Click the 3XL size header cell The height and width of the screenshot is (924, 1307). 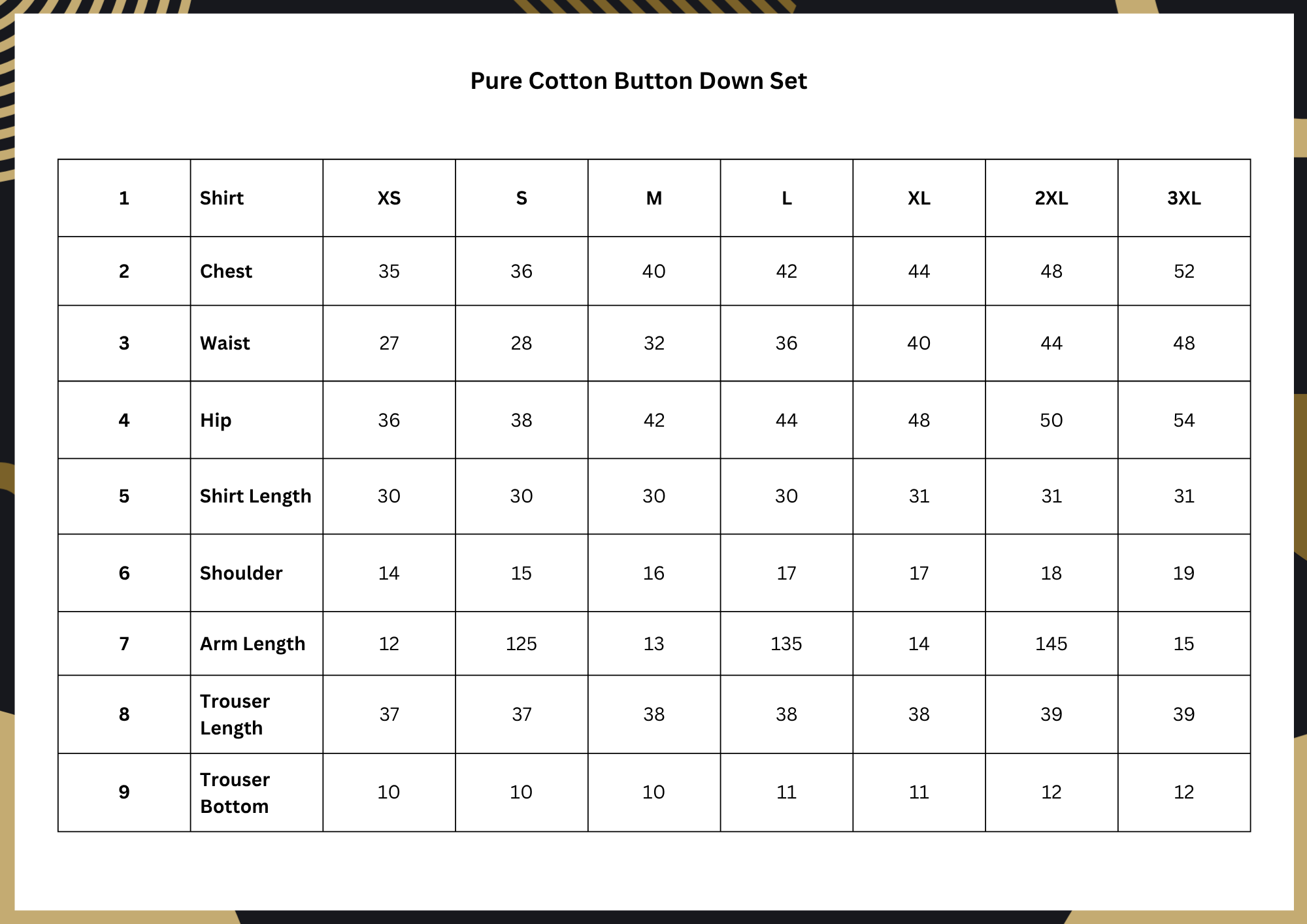[x=1183, y=198]
